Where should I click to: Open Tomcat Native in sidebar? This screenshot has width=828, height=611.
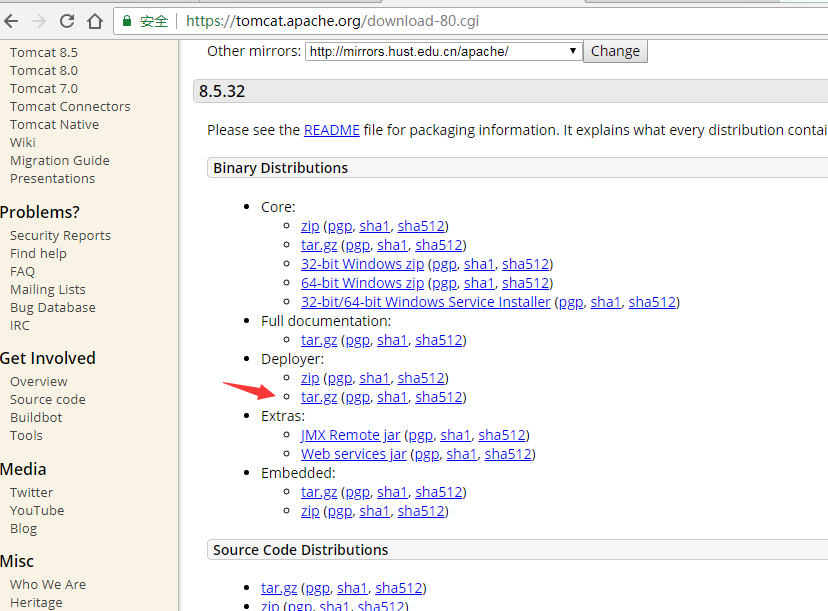tap(54, 125)
